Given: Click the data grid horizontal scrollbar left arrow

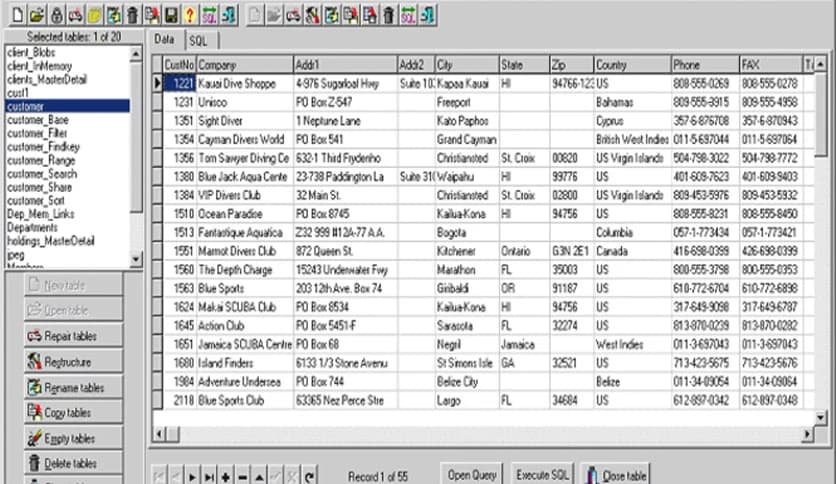Looking at the screenshot, I should (x=159, y=434).
